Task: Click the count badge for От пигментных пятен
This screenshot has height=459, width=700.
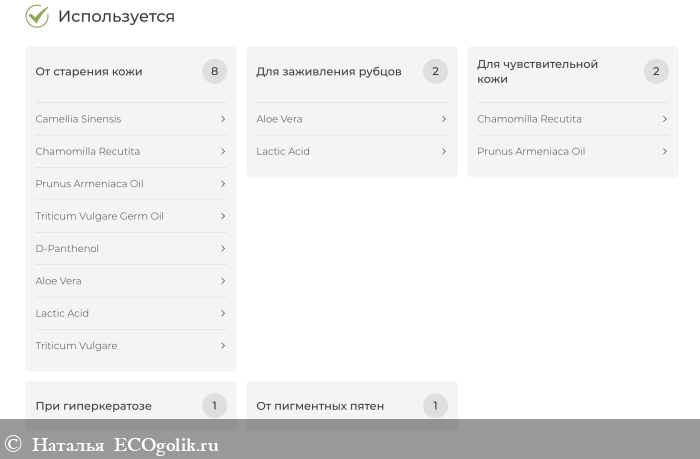Action: coord(435,405)
